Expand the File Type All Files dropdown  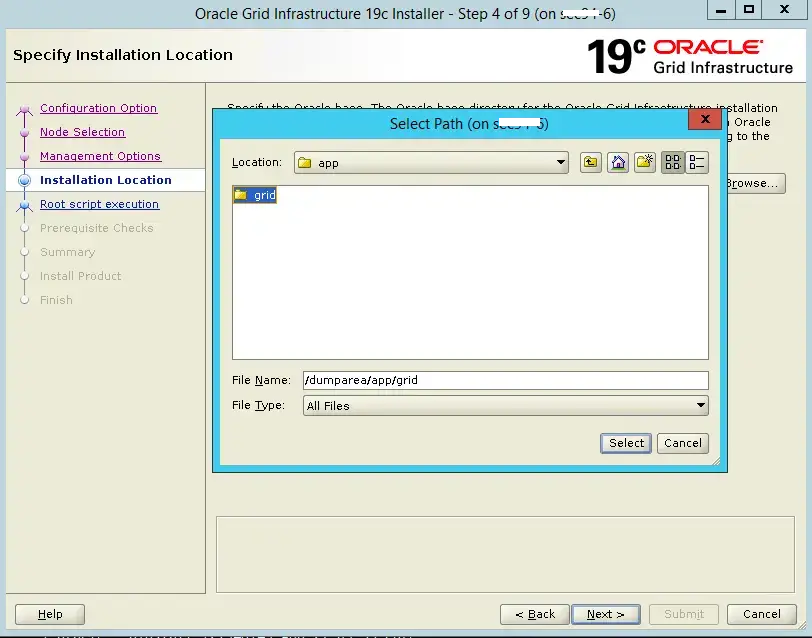pyautogui.click(x=505, y=406)
